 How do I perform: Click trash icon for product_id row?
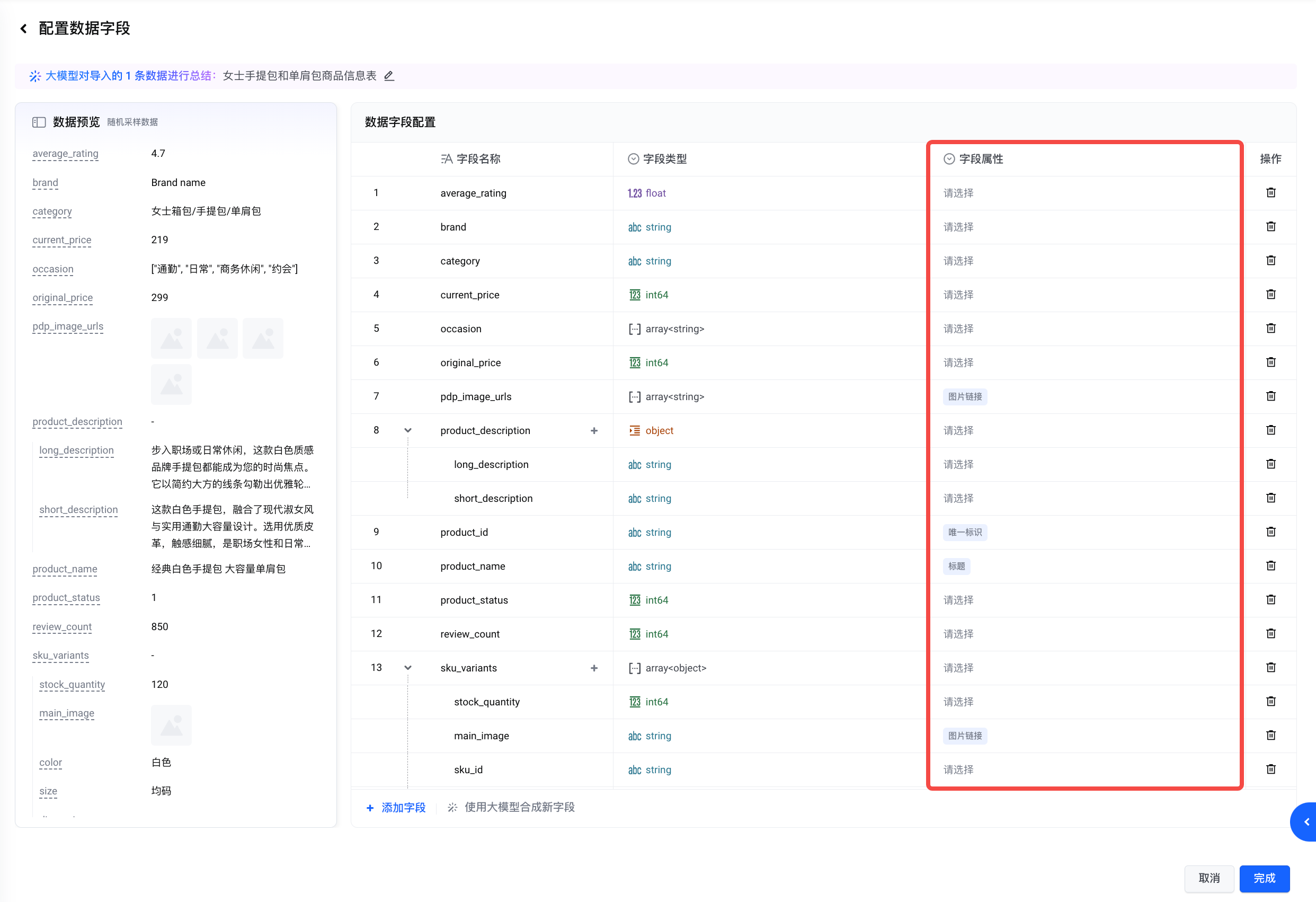click(x=1270, y=532)
